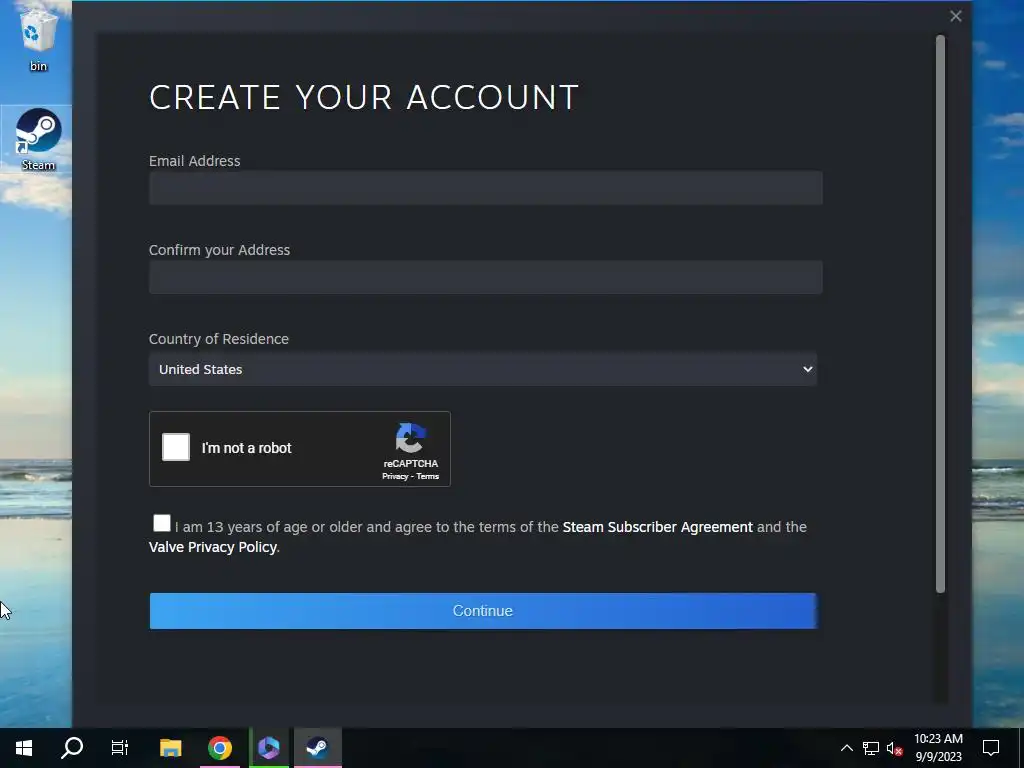The image size is (1024, 768).
Task: Open the Valve Privacy Policy link
Action: 213,547
